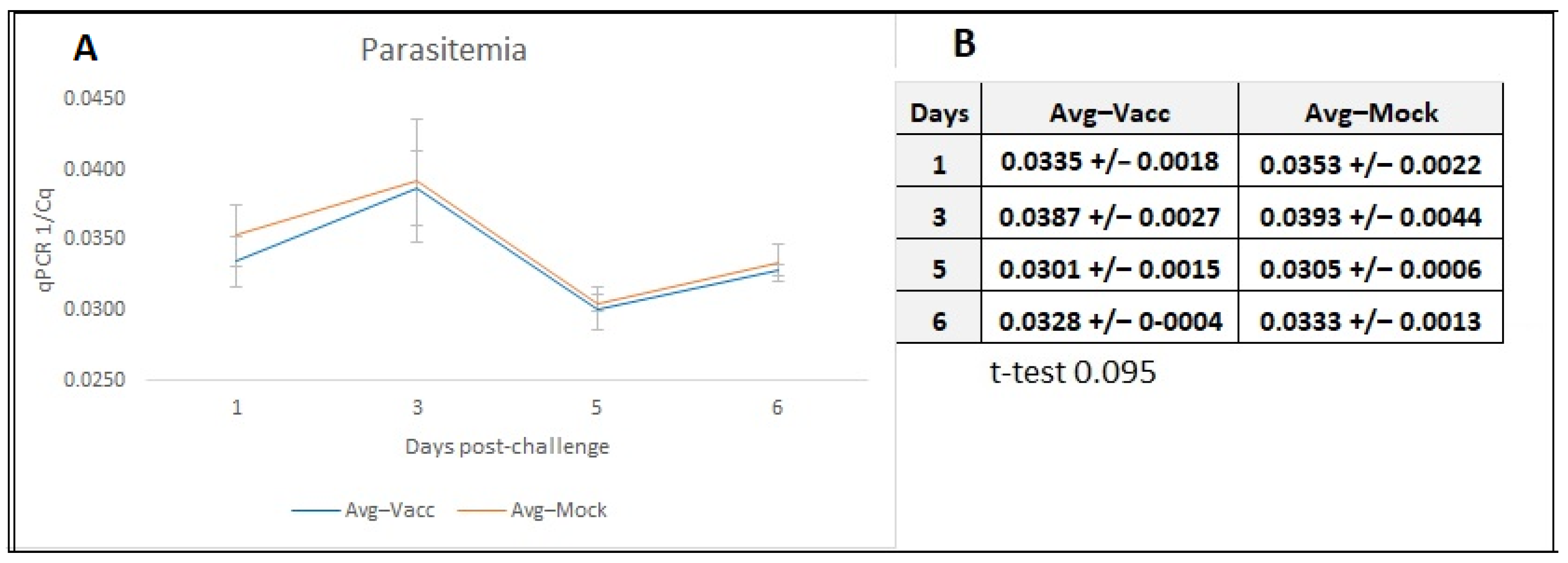The width and height of the screenshot is (1568, 563).
Task: Click the Avg–Mock table column header
Action: [x=1371, y=113]
